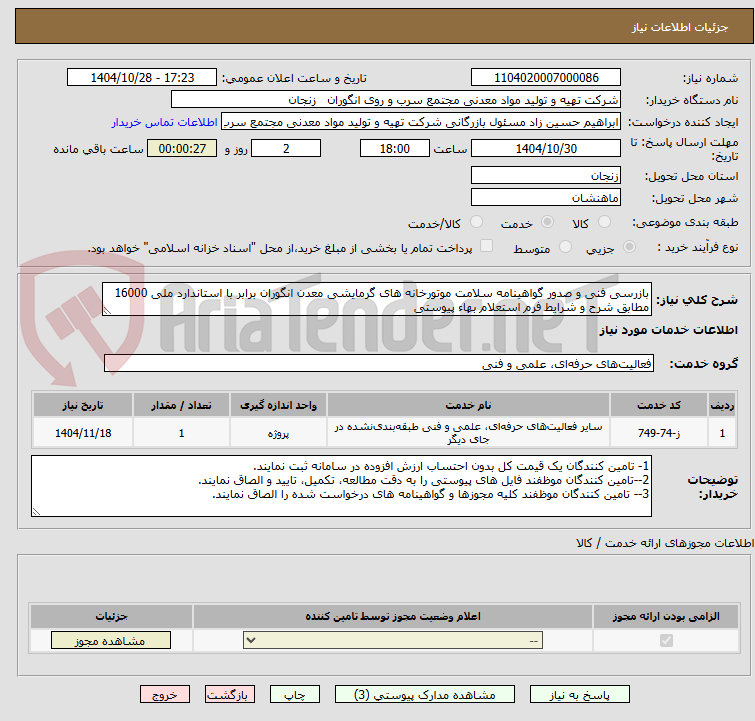
Task: Click the کد خدمت column header
Action: click(x=659, y=406)
